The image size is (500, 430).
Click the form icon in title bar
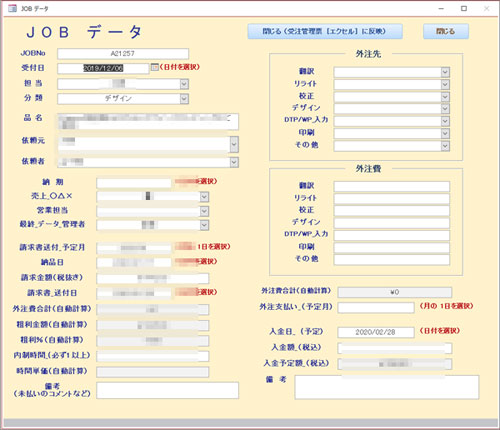point(12,8)
